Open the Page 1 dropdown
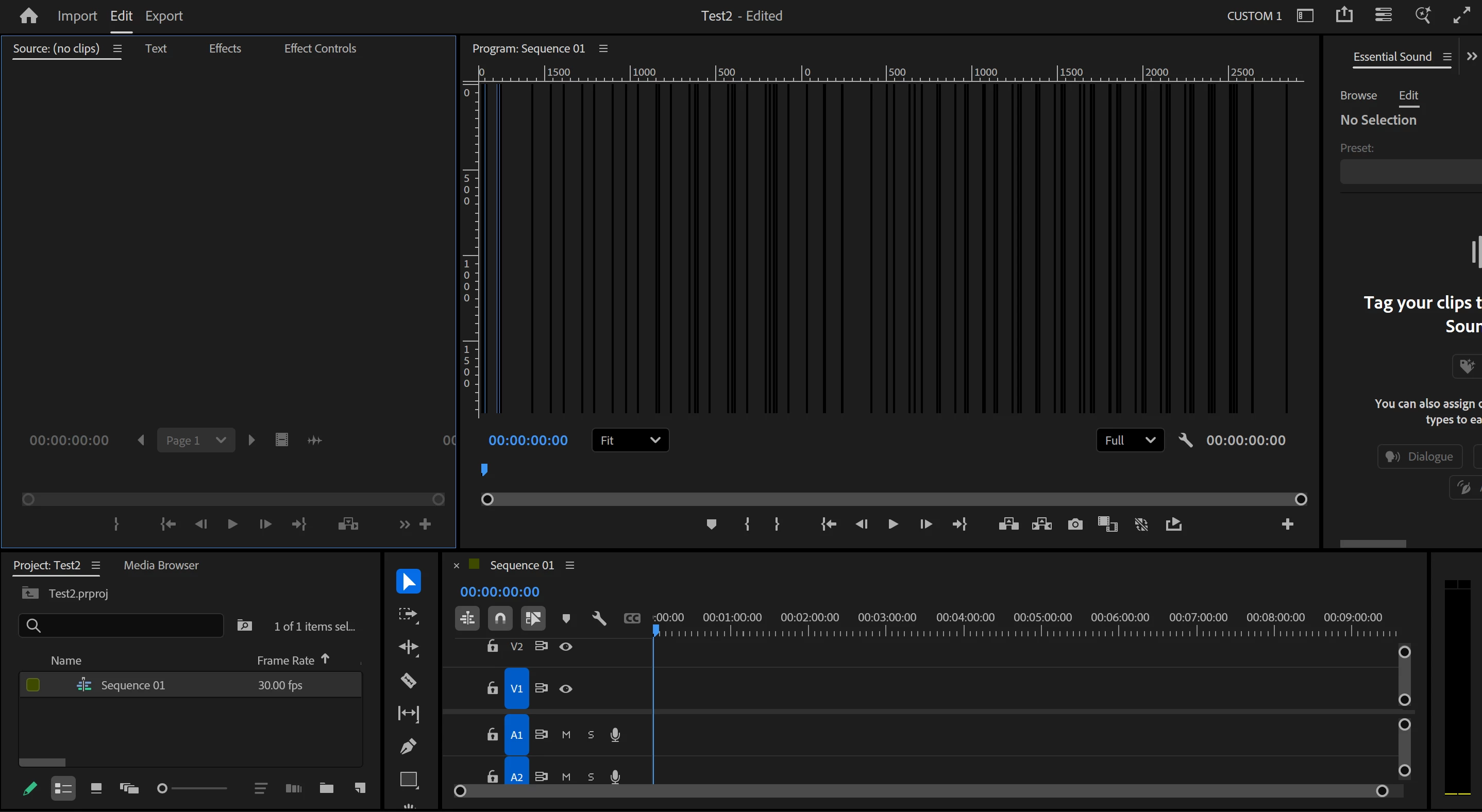Screen dimensions: 1482x812 (196, 441)
